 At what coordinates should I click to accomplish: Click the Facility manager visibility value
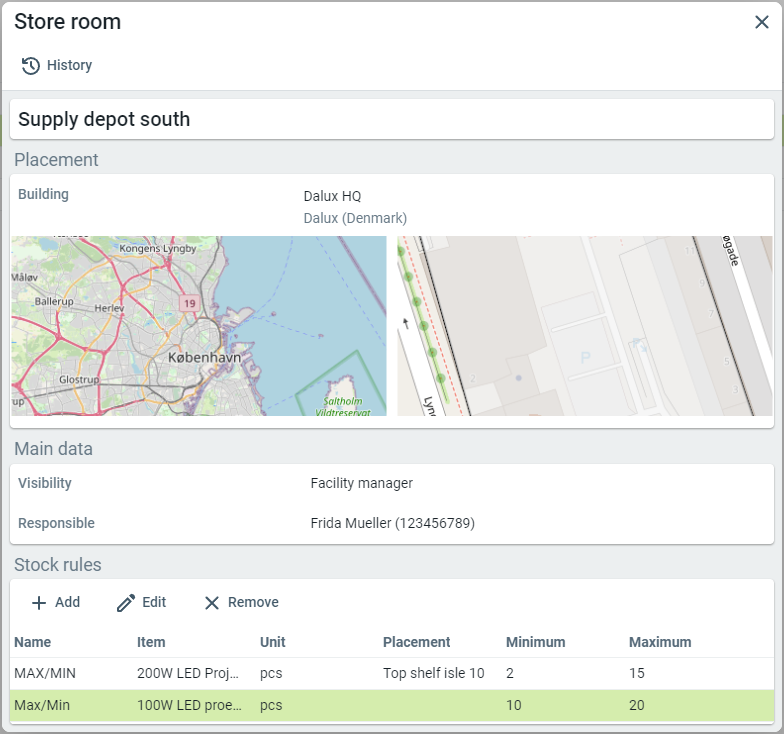pyautogui.click(x=361, y=483)
